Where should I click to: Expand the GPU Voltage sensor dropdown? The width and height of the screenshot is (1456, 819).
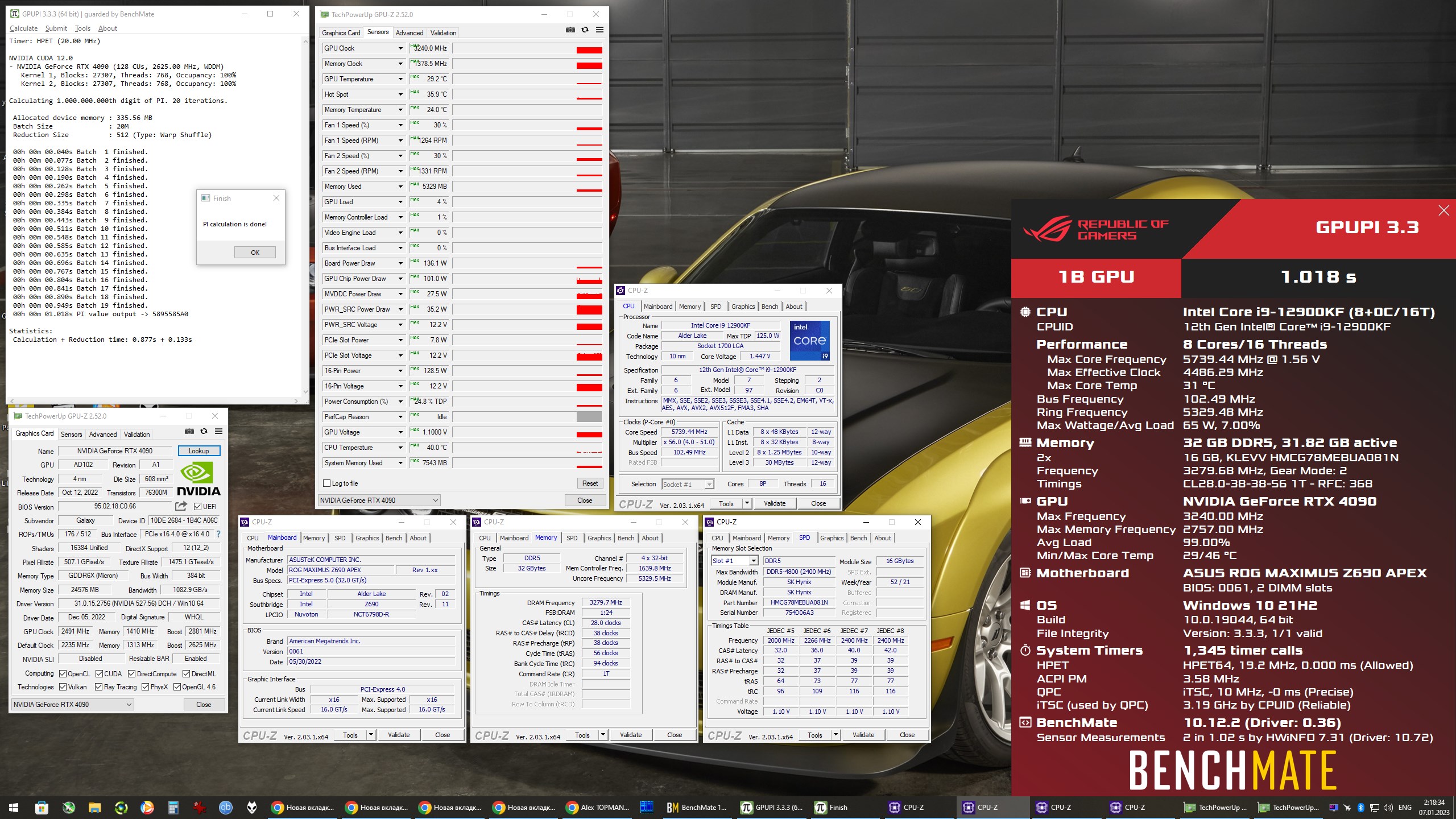(x=400, y=432)
